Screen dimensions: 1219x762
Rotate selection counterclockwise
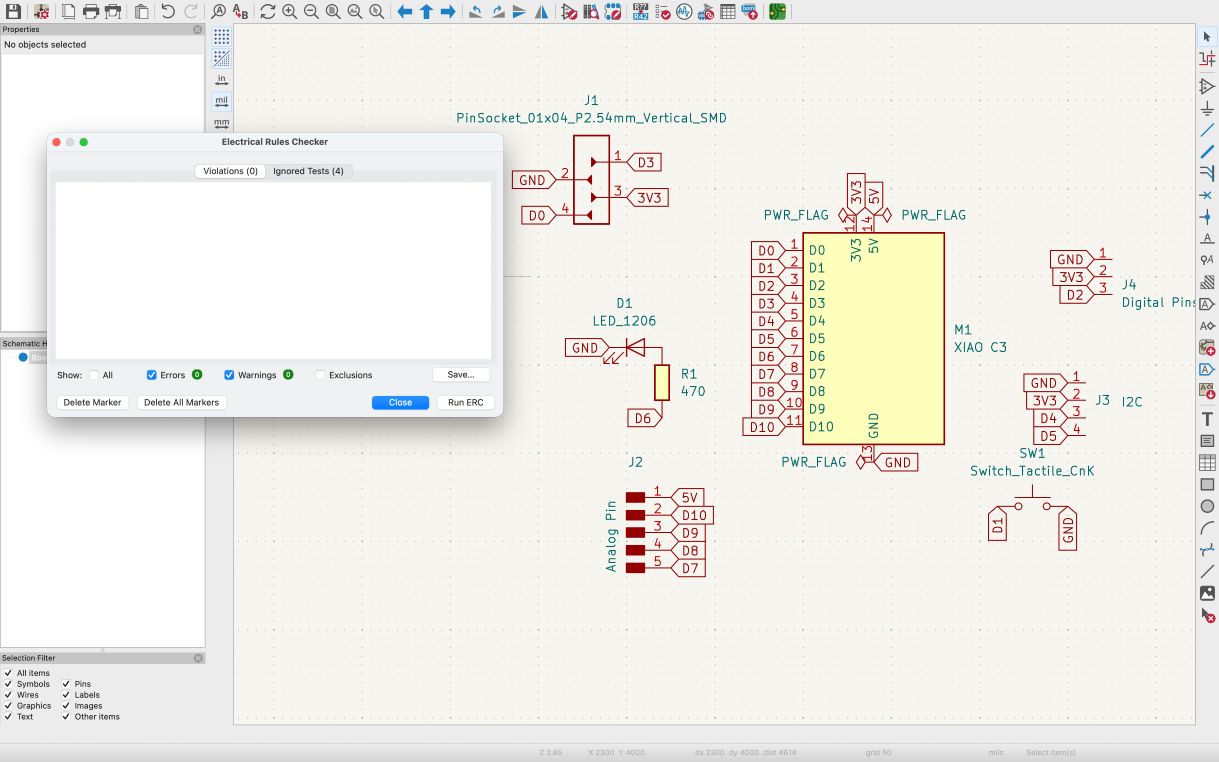(x=475, y=12)
